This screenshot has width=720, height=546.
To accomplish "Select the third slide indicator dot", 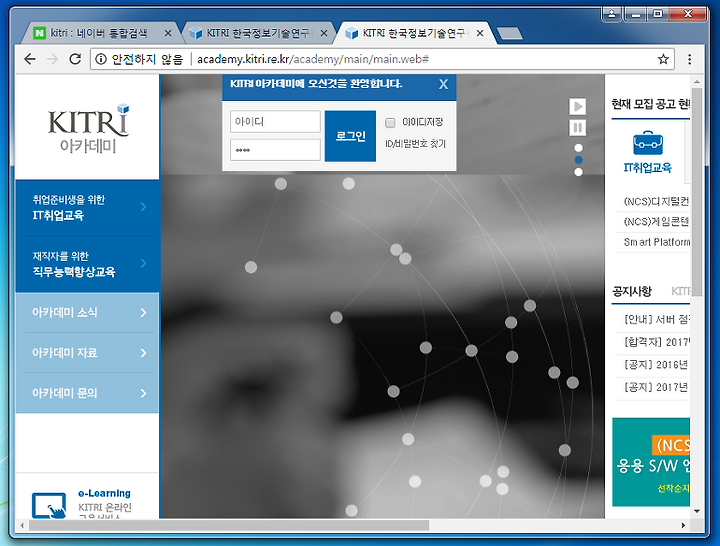I will (x=579, y=172).
